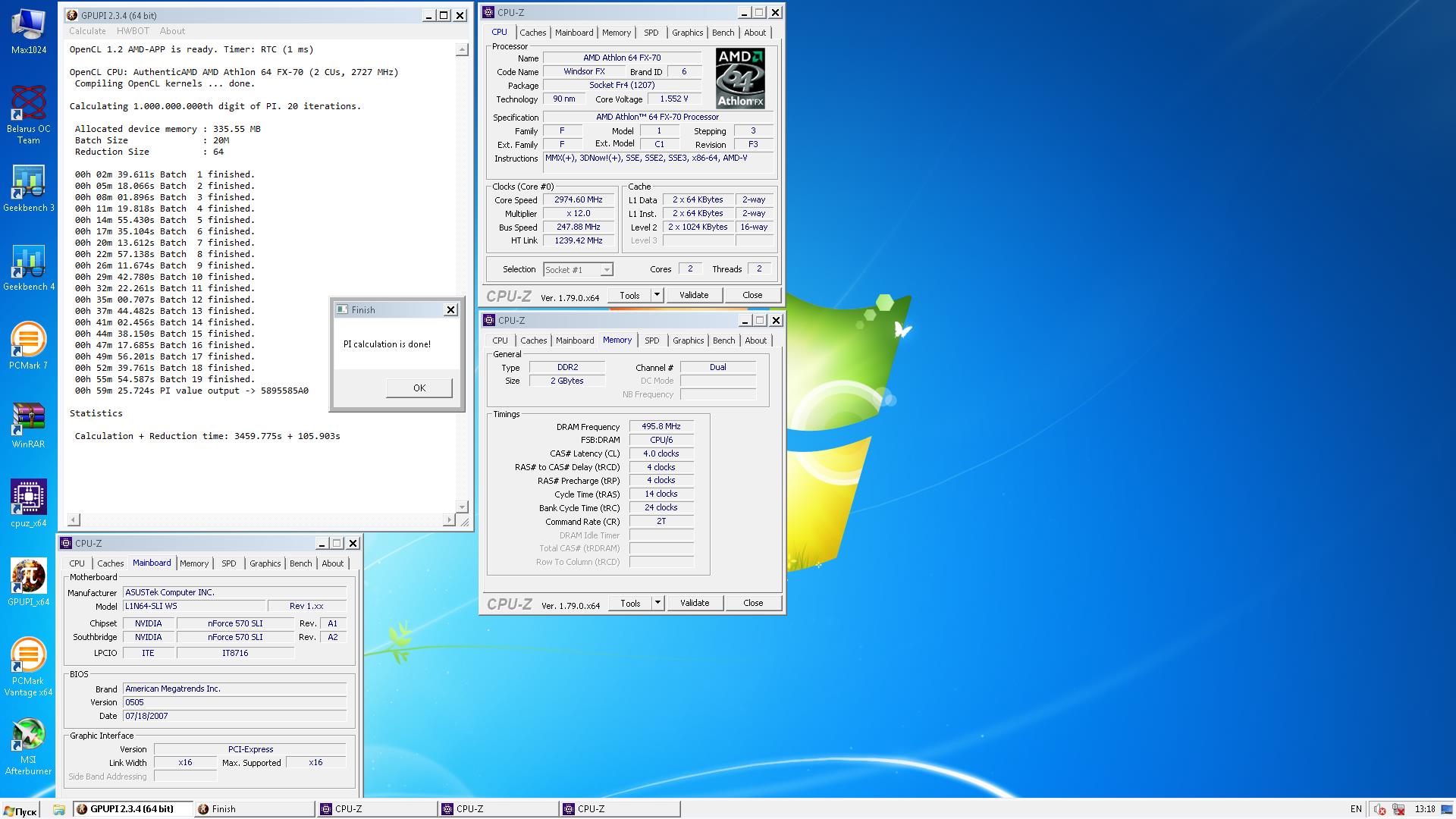Expand Tools dropdown arrow in Memory CPU-Z

click(x=657, y=603)
